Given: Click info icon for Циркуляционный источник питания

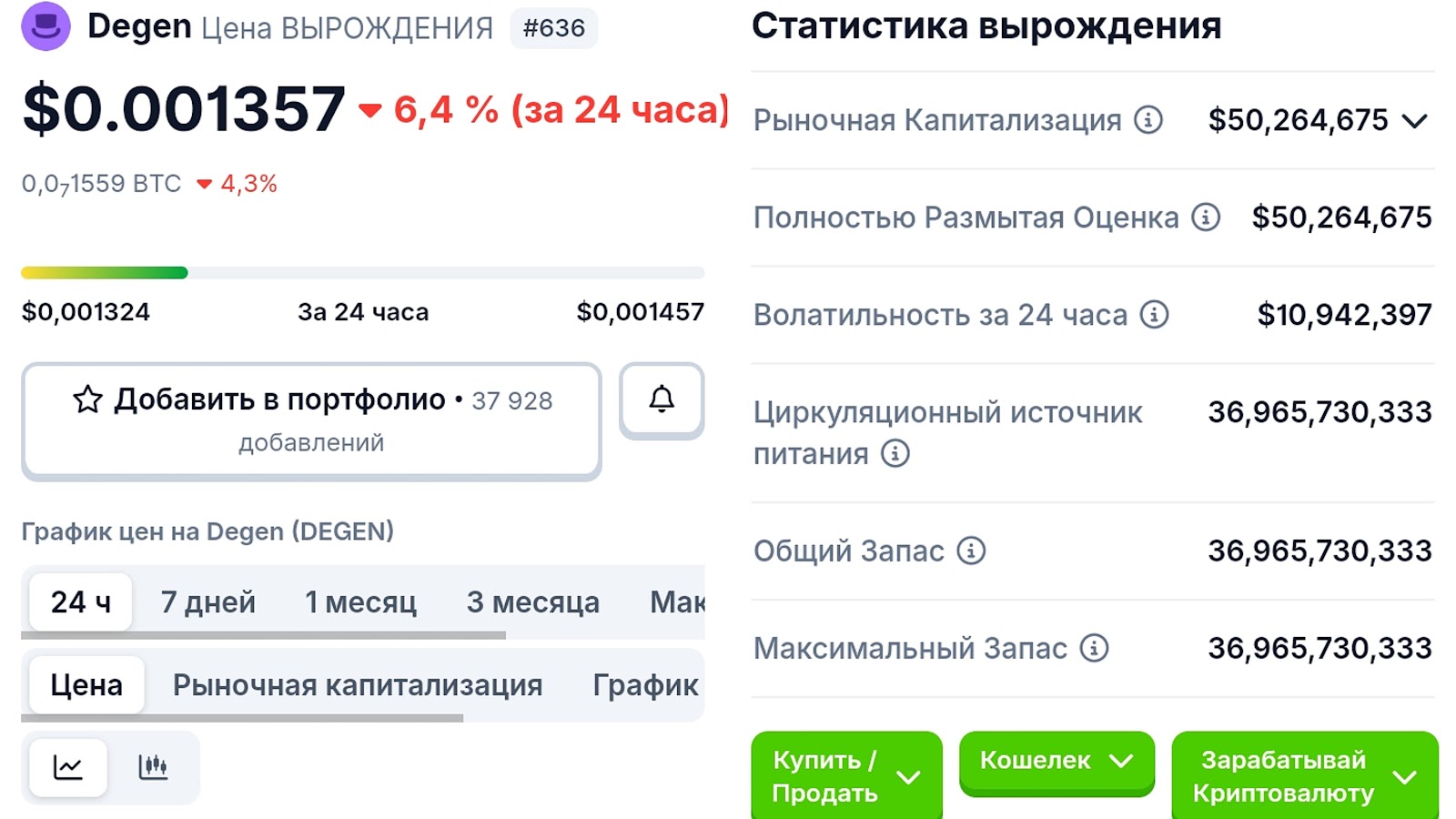Looking at the screenshot, I should click(x=895, y=453).
